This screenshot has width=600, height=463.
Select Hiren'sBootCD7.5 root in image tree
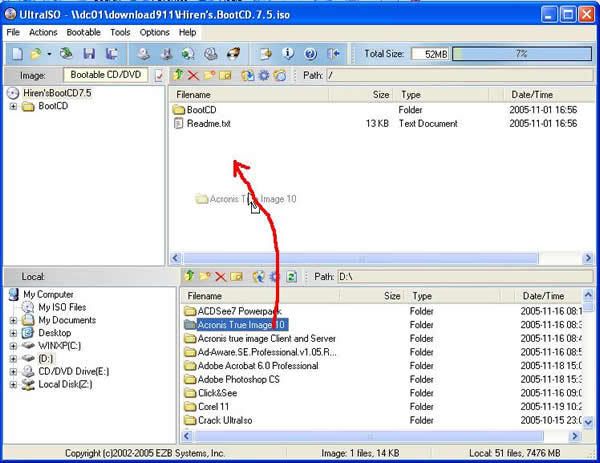click(57, 93)
